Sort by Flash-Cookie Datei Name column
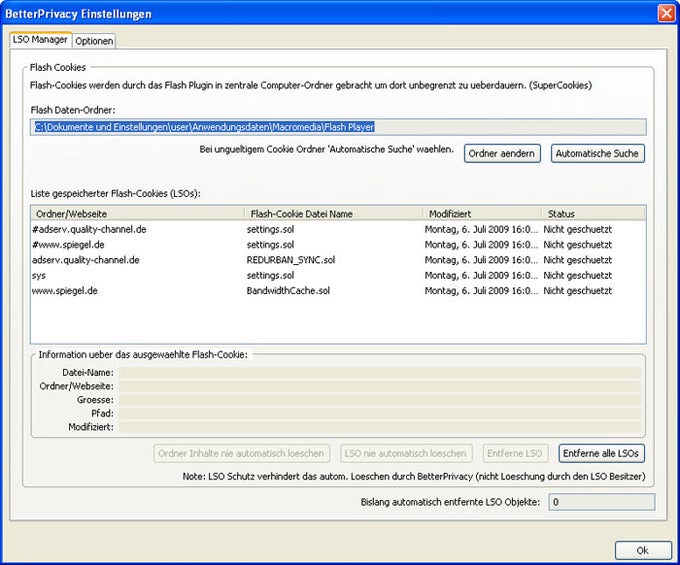Screen dimensions: 680x565 click(x=334, y=214)
